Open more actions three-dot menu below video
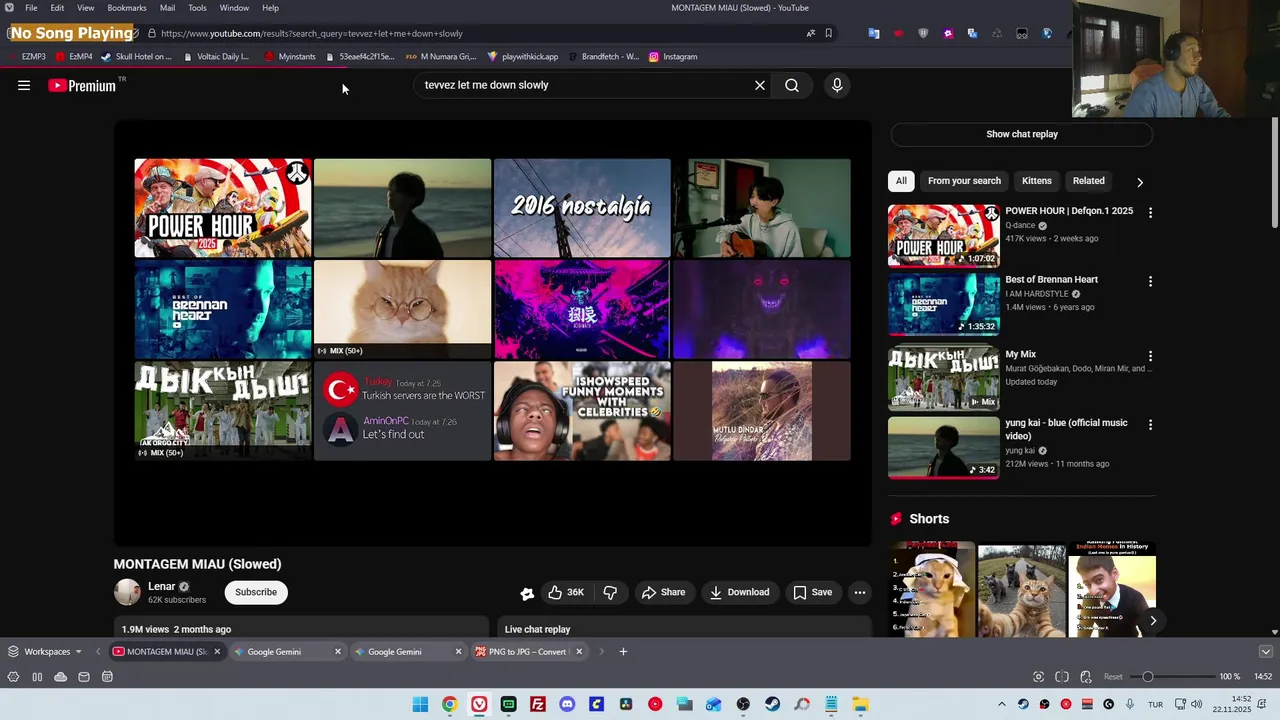The height and width of the screenshot is (720, 1280). point(859,592)
